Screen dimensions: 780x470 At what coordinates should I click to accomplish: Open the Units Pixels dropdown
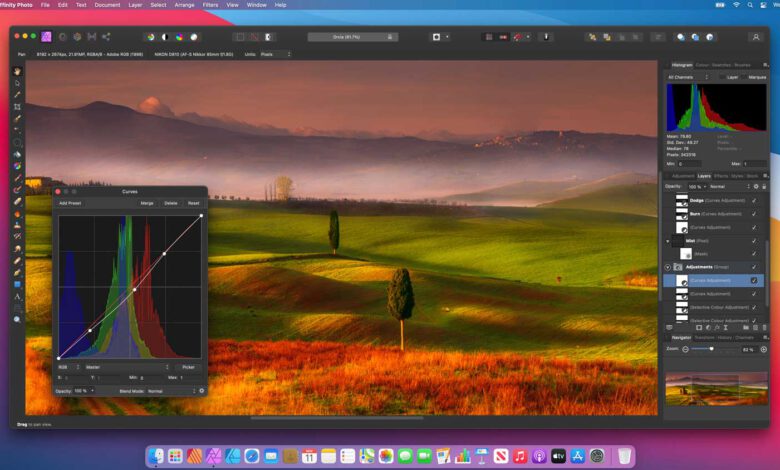275,54
